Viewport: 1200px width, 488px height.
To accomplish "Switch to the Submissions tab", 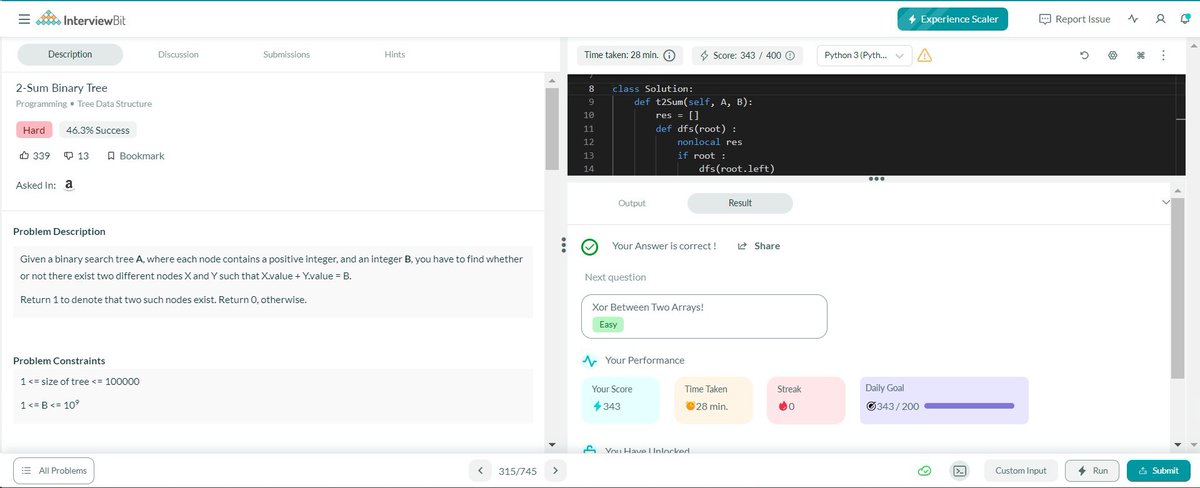I will (286, 54).
